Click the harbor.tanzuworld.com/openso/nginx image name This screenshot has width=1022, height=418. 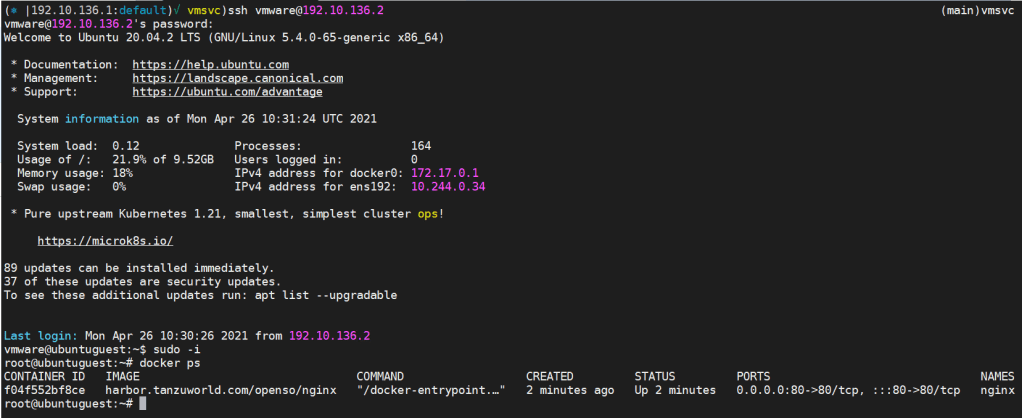220,389
